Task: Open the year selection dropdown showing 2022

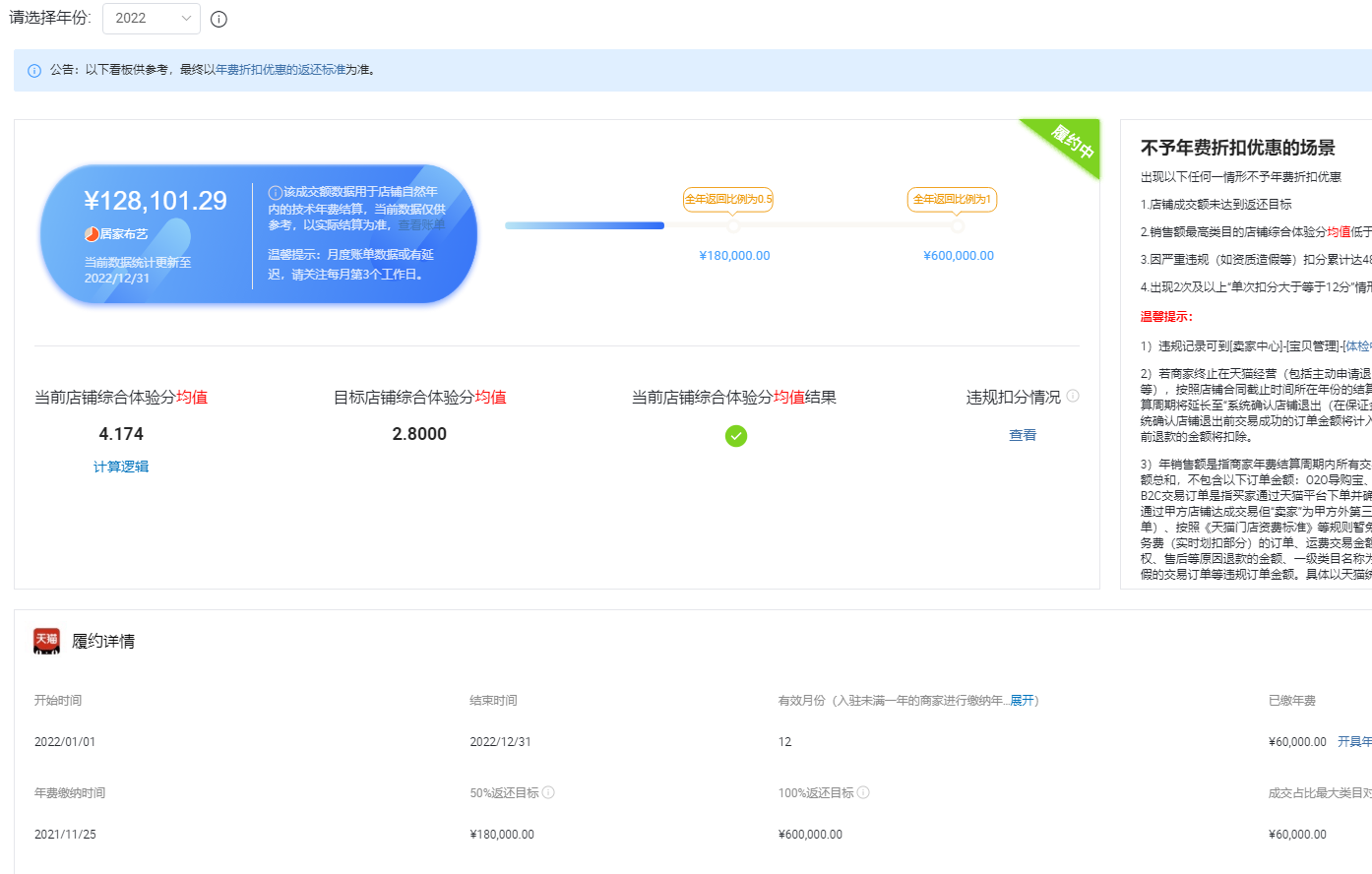Action: coord(152,19)
